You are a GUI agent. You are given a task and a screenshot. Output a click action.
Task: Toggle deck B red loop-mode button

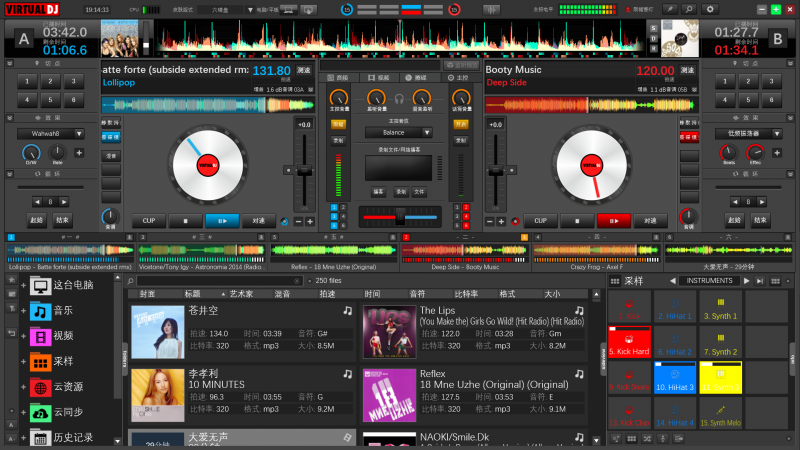pyautogui.click(x=689, y=137)
